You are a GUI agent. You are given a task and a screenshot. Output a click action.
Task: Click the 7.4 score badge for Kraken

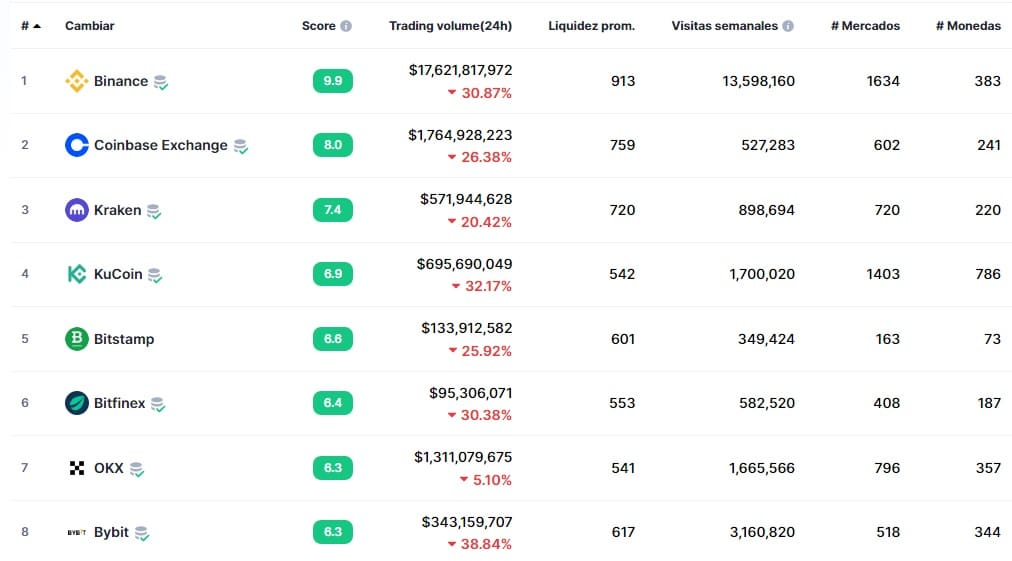pyautogui.click(x=333, y=210)
